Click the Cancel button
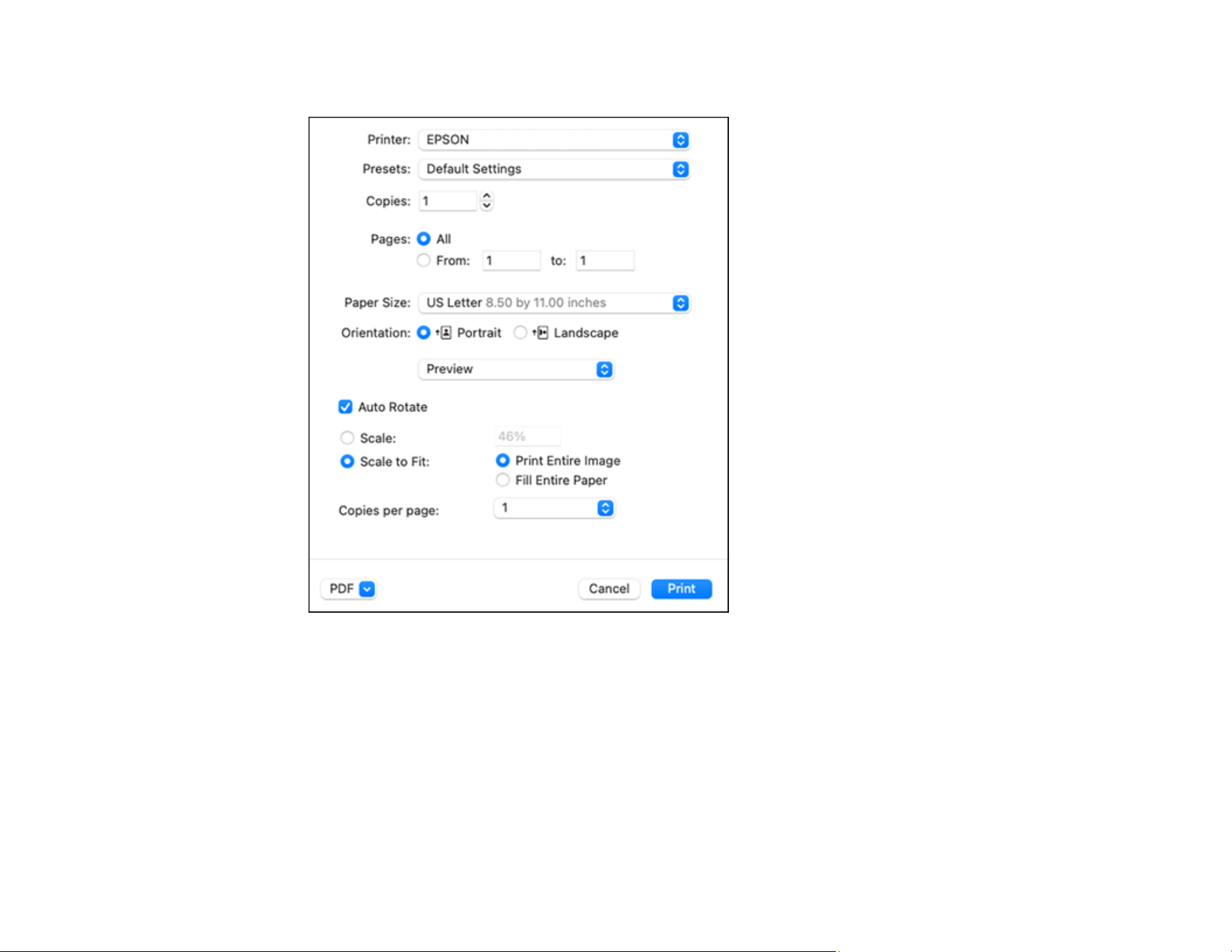 tap(609, 589)
